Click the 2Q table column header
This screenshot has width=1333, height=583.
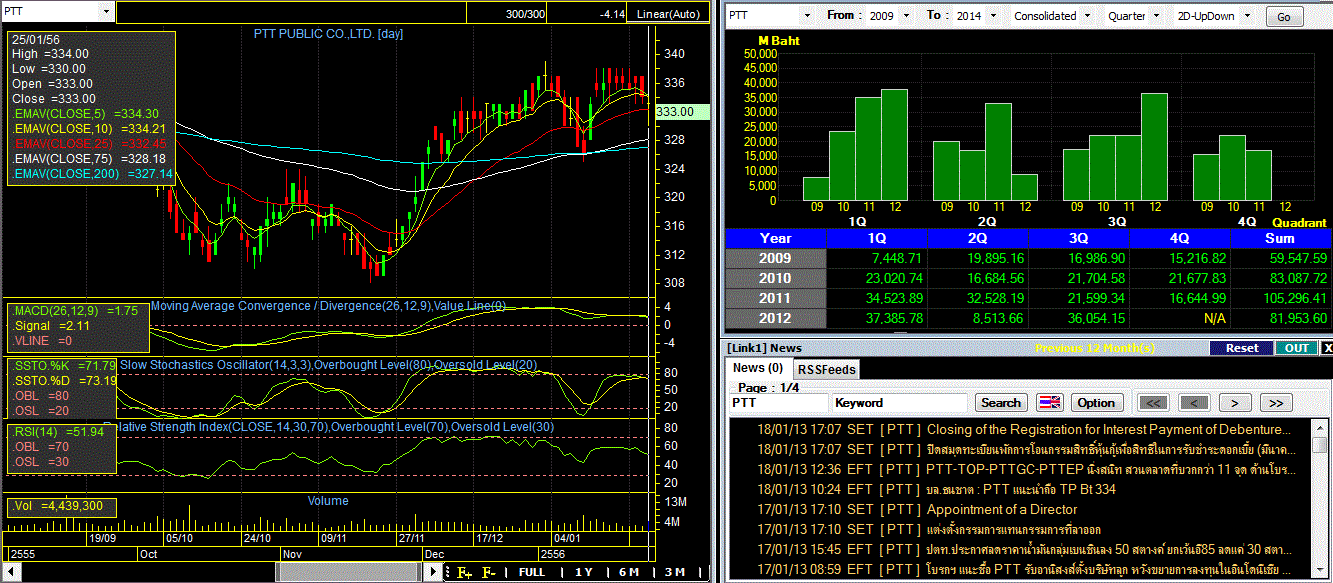pos(978,238)
